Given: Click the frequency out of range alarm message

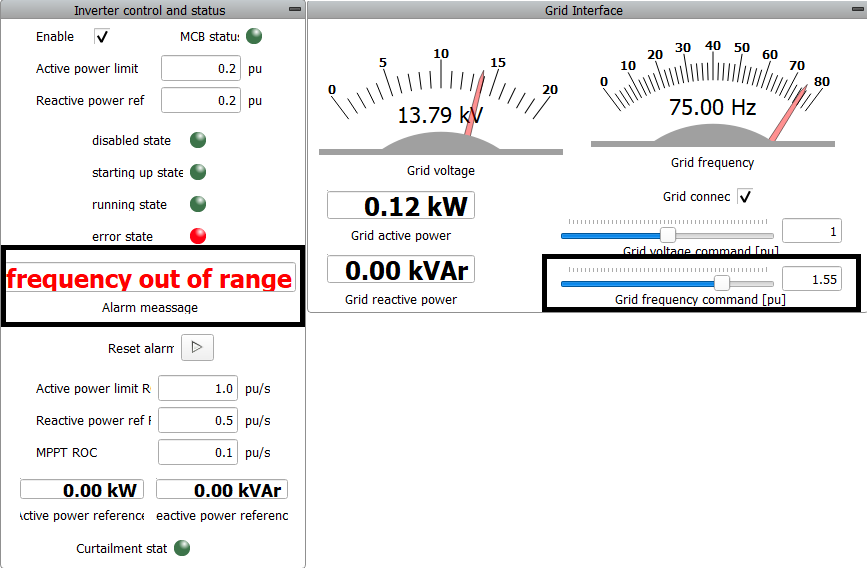Looking at the screenshot, I should pyautogui.click(x=150, y=279).
